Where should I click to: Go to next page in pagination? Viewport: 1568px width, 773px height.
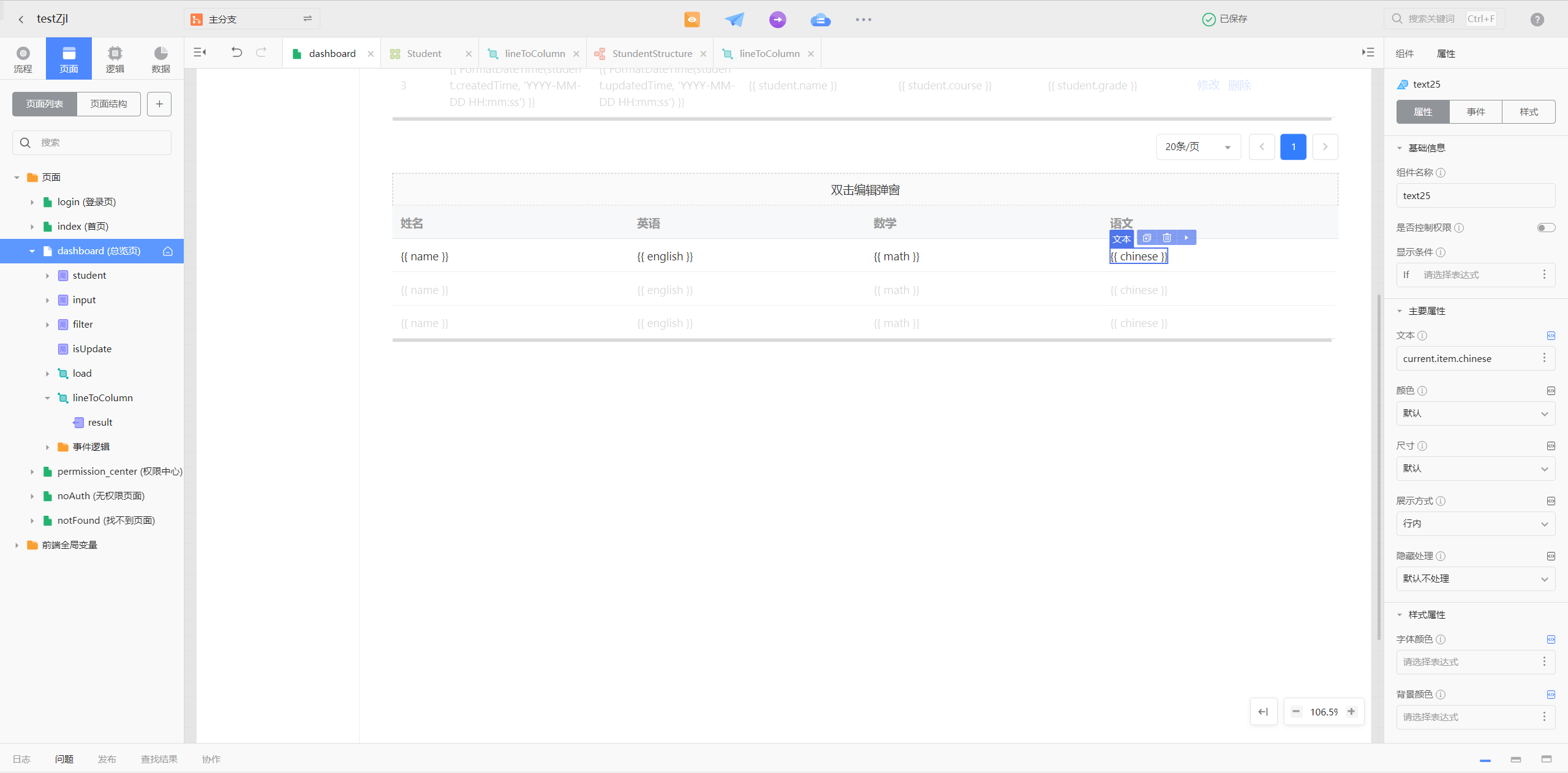point(1325,147)
